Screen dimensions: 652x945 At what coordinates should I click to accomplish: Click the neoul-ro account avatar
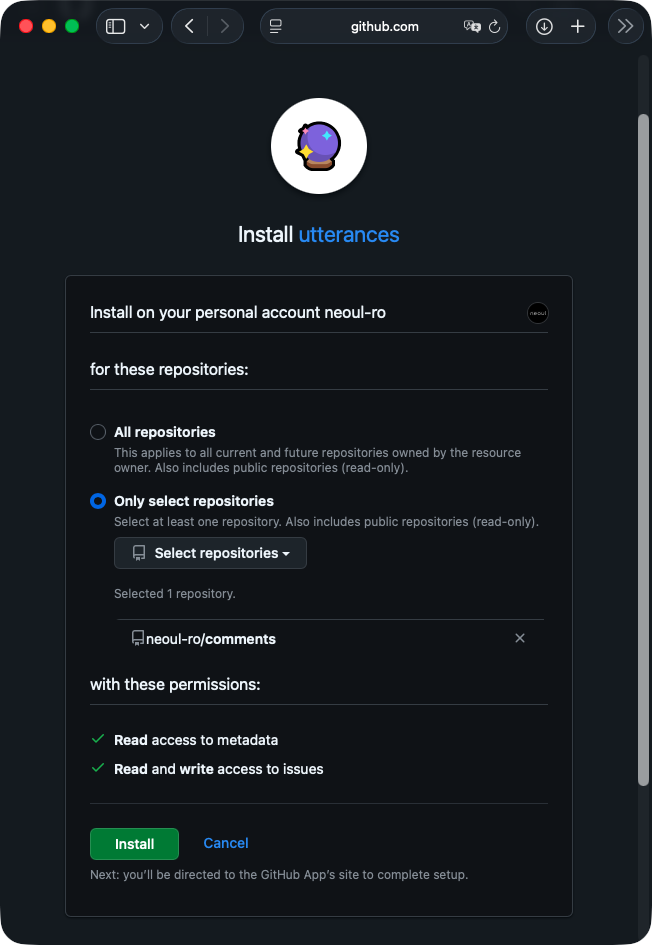tap(538, 313)
